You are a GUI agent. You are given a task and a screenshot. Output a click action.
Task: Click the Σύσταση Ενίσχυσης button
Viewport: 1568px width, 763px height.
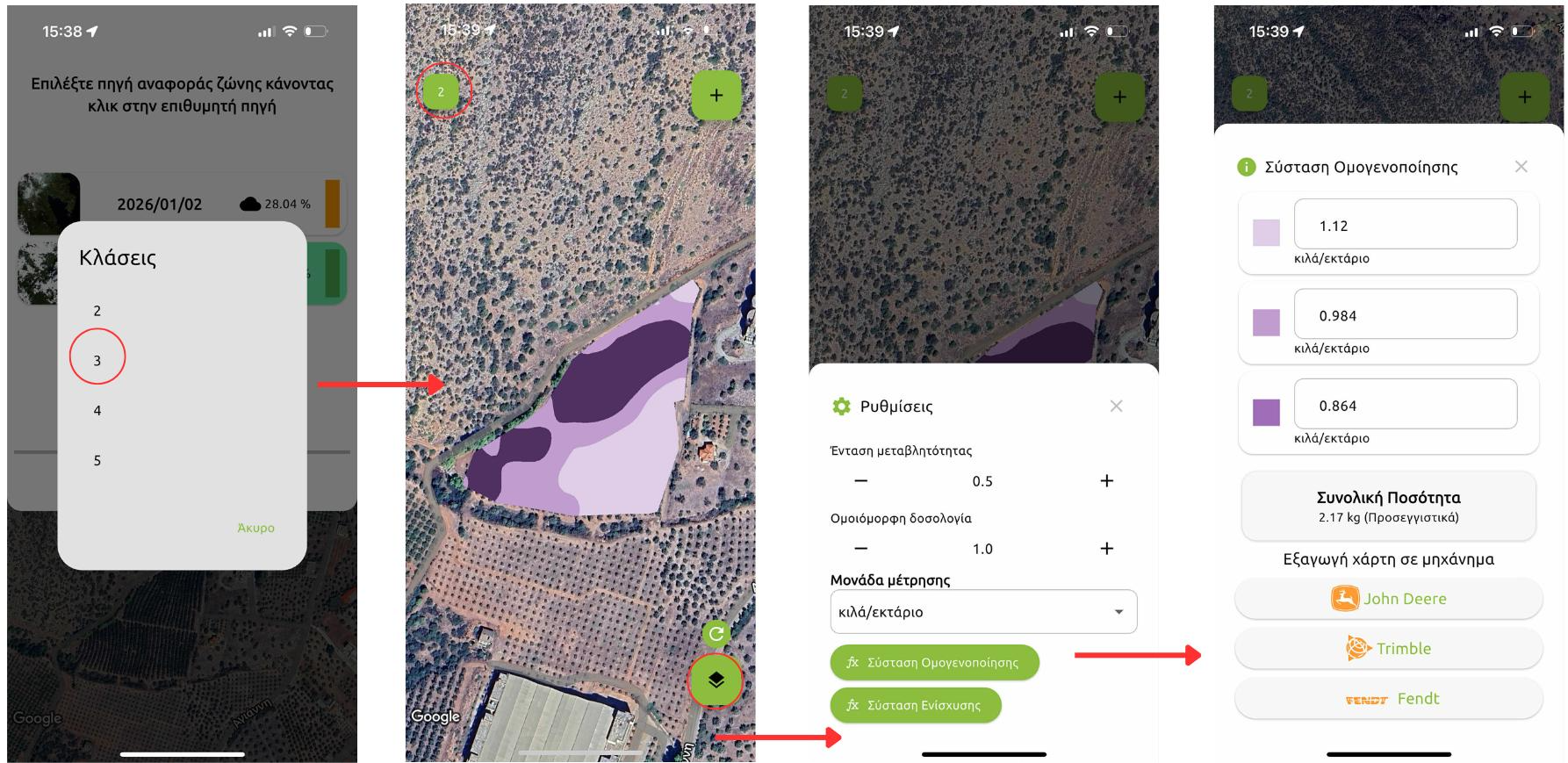[916, 705]
